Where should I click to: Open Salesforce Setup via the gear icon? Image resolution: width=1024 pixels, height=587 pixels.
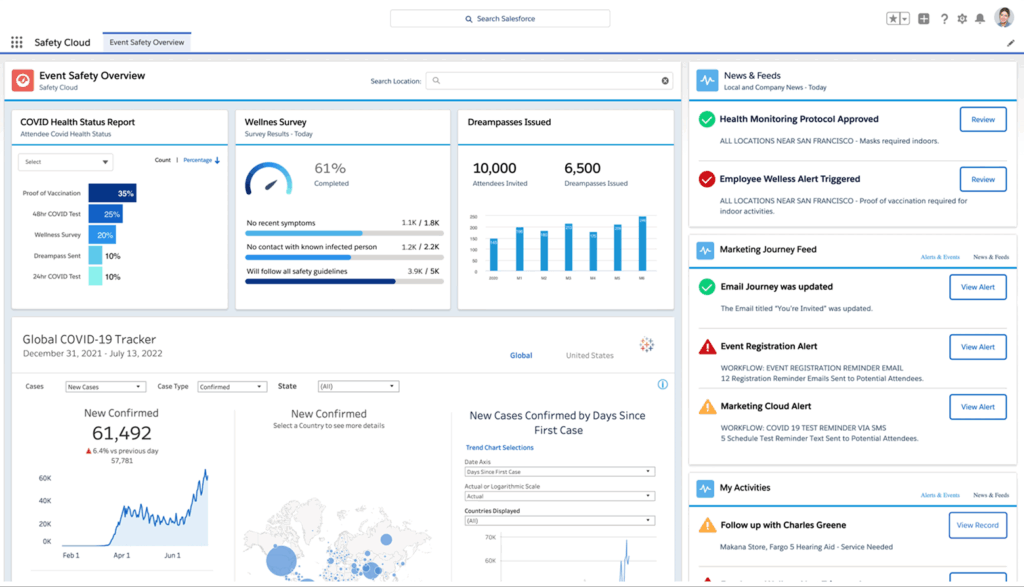click(962, 18)
